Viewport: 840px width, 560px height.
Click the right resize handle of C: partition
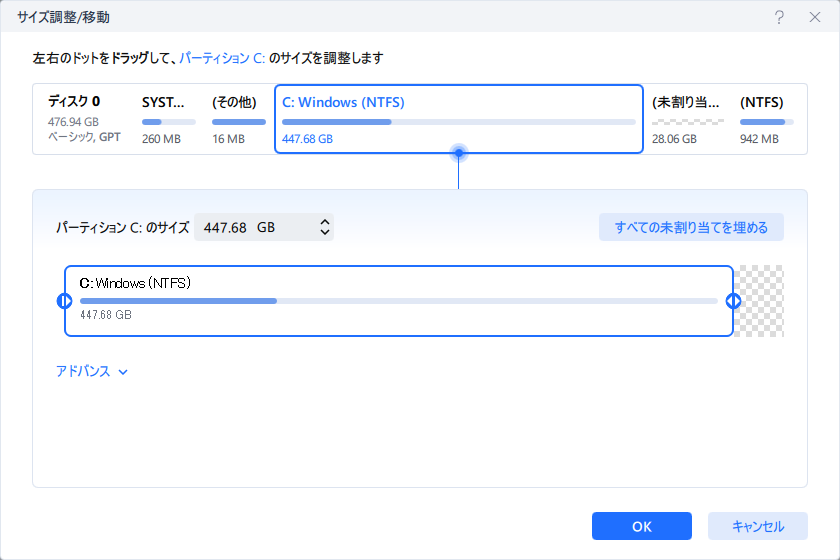coord(733,301)
